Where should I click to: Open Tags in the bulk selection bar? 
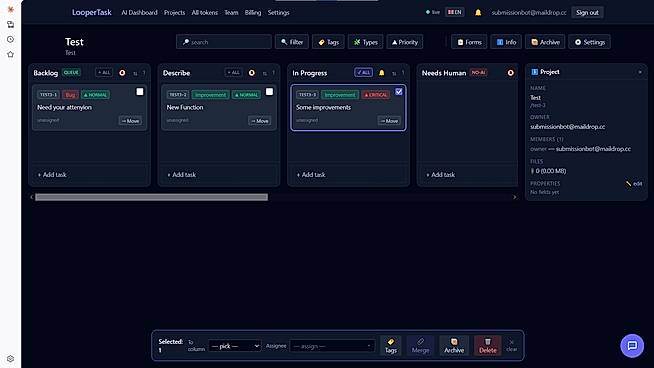pyautogui.click(x=391, y=346)
